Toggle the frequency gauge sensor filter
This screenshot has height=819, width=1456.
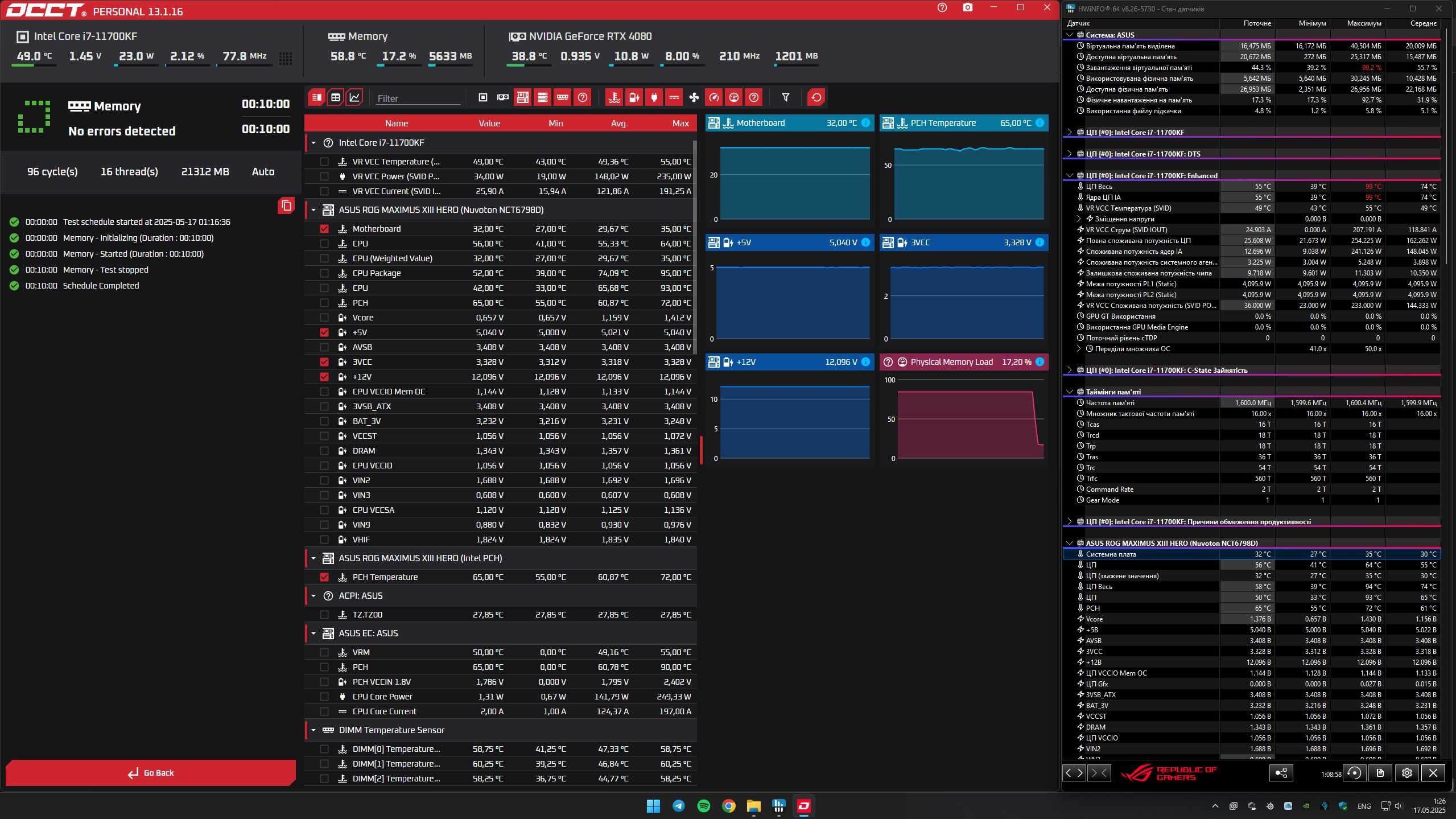point(713,97)
